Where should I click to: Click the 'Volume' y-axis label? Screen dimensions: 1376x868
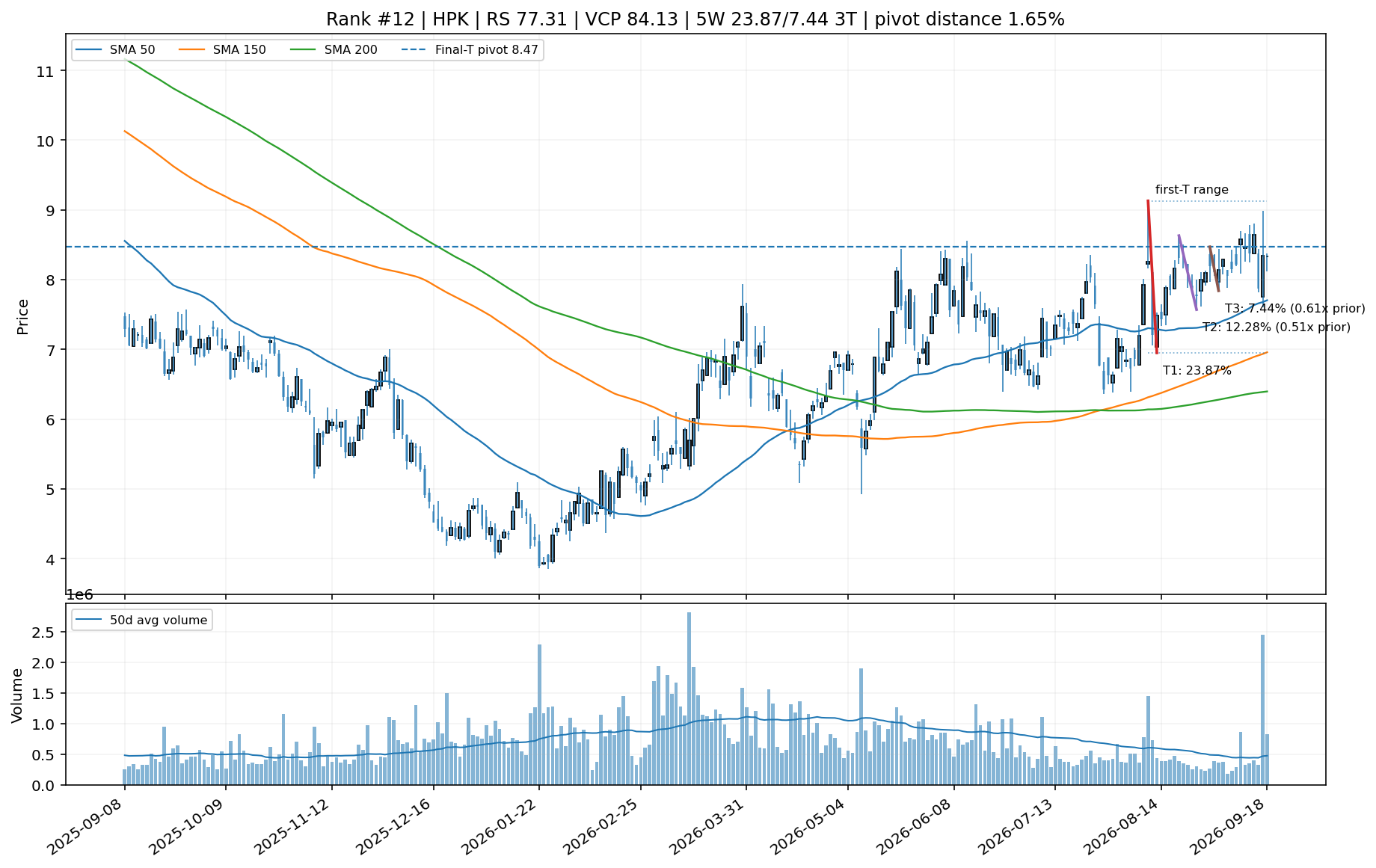(x=17, y=695)
